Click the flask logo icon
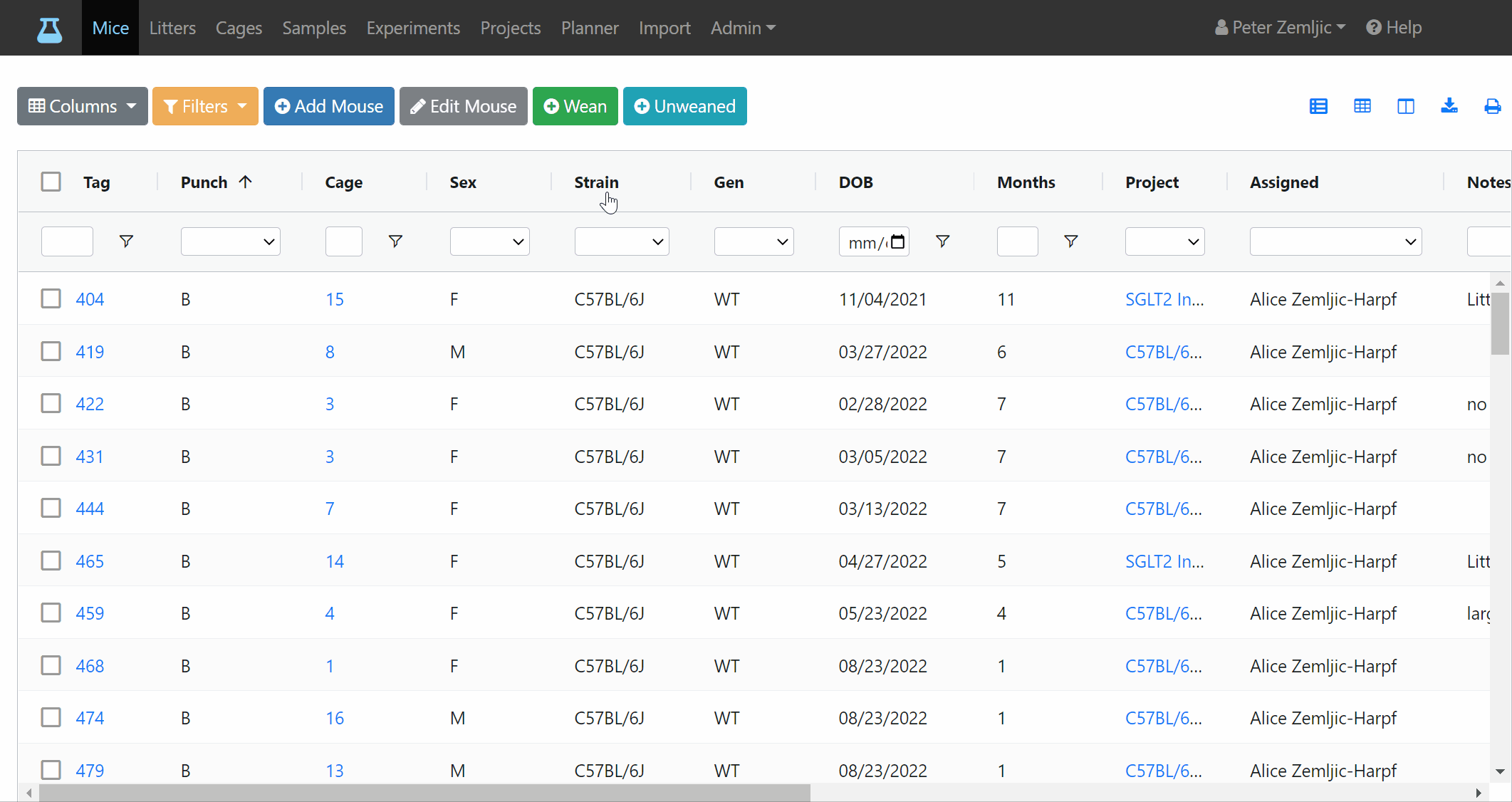 (x=49, y=29)
